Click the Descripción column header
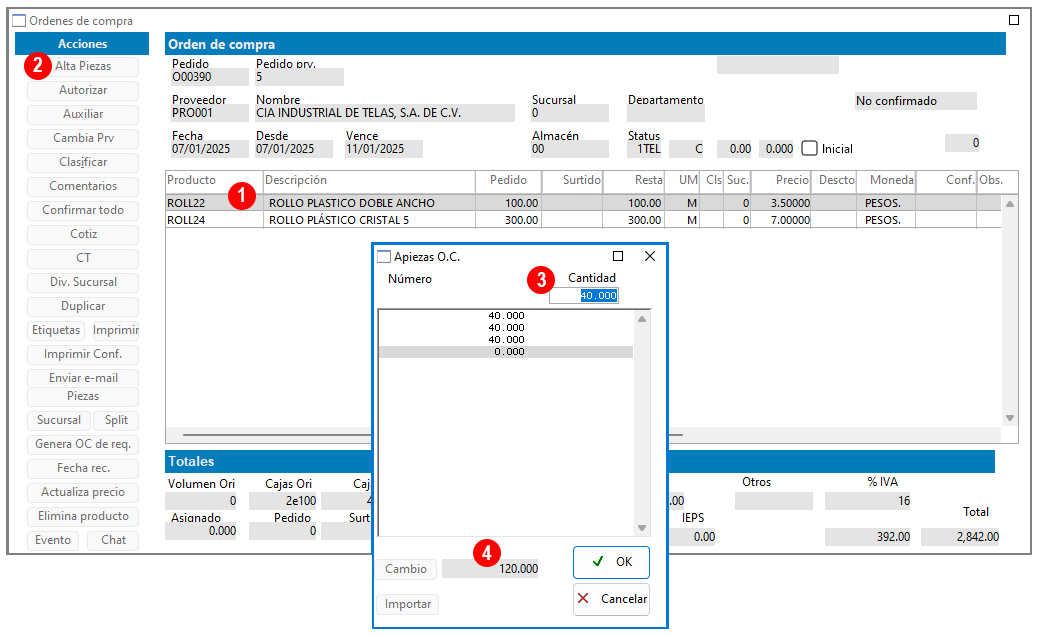The image size is (1037, 635). (369, 180)
